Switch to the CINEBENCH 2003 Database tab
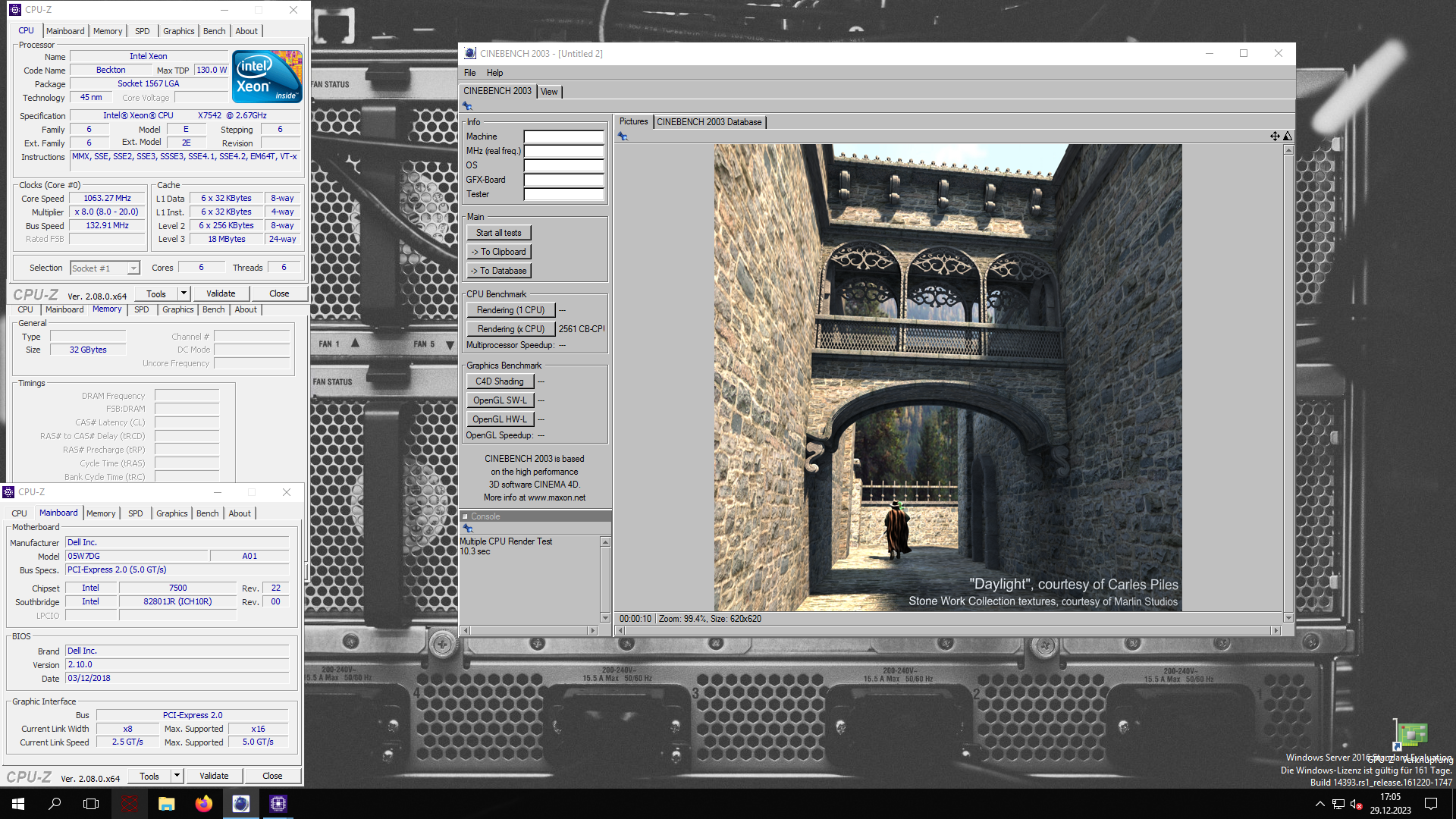Screen dimensions: 1456x819 [709, 122]
